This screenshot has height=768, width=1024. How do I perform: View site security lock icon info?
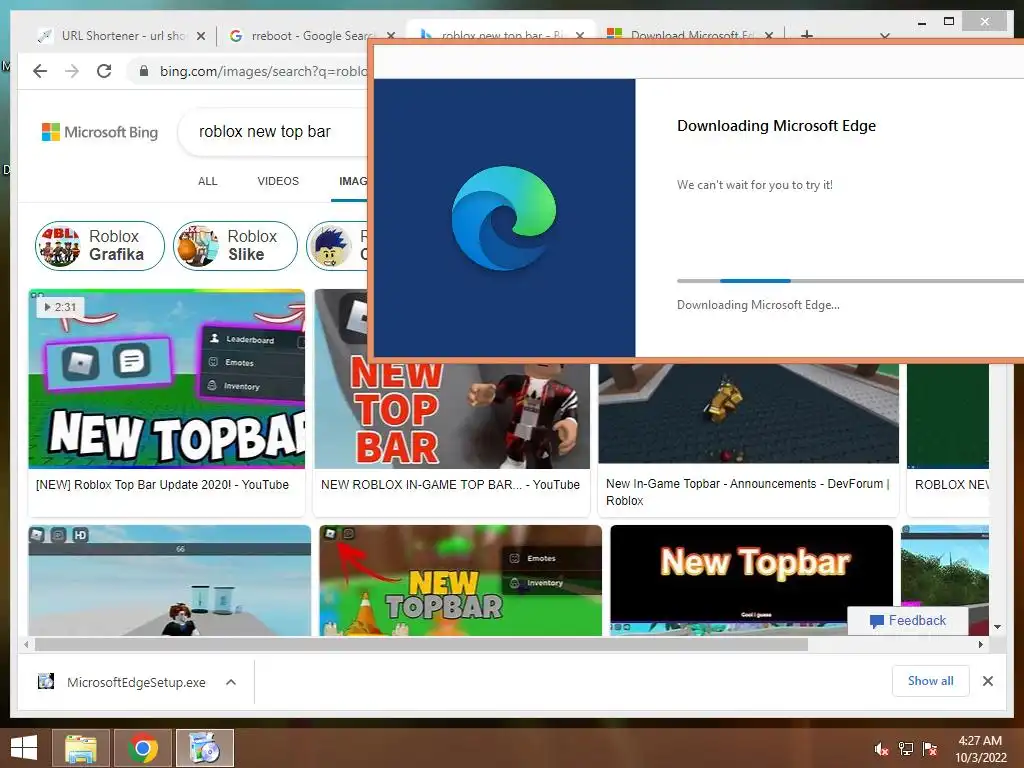pos(144,71)
